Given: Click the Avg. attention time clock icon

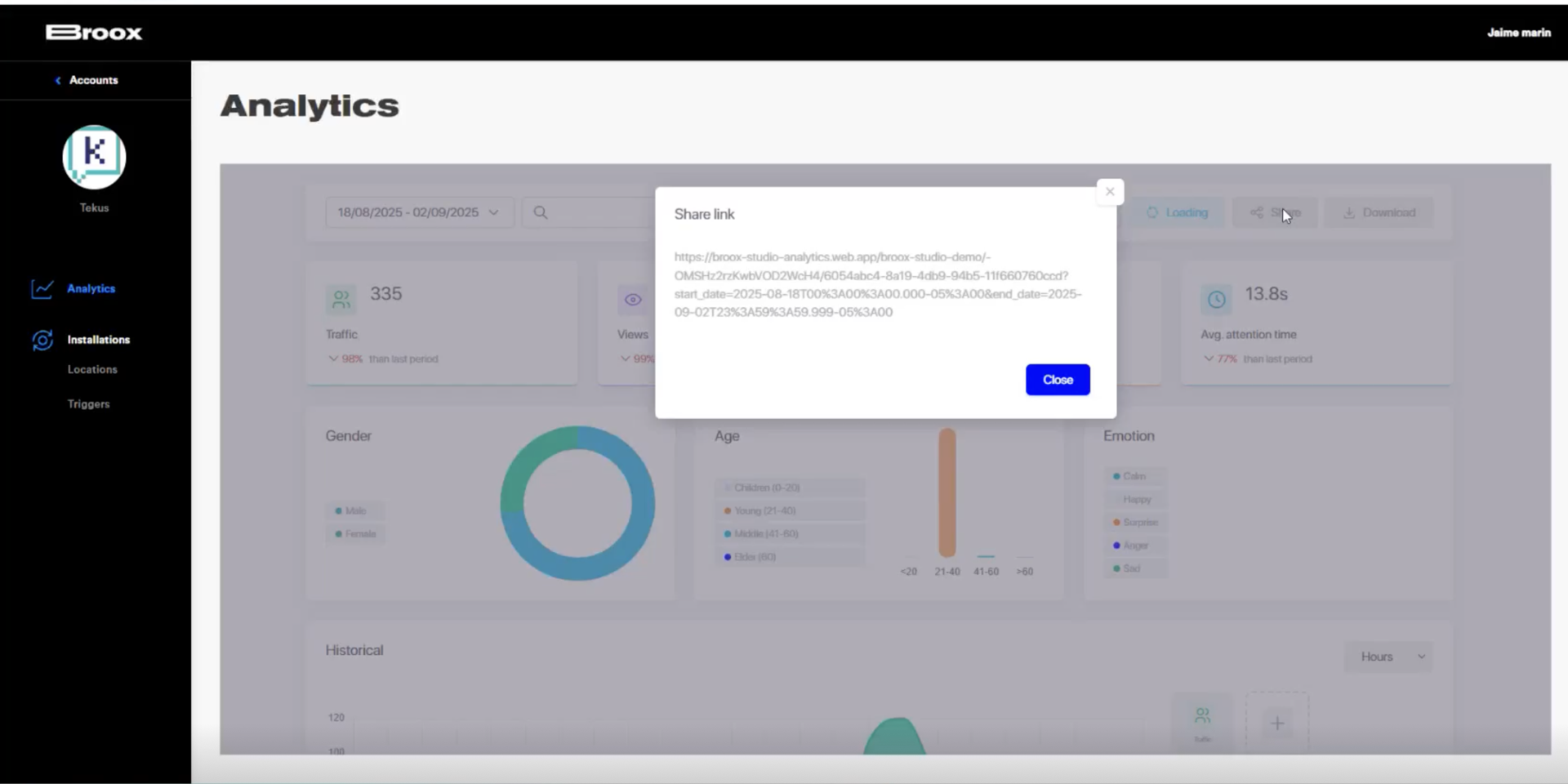Looking at the screenshot, I should pyautogui.click(x=1216, y=299).
